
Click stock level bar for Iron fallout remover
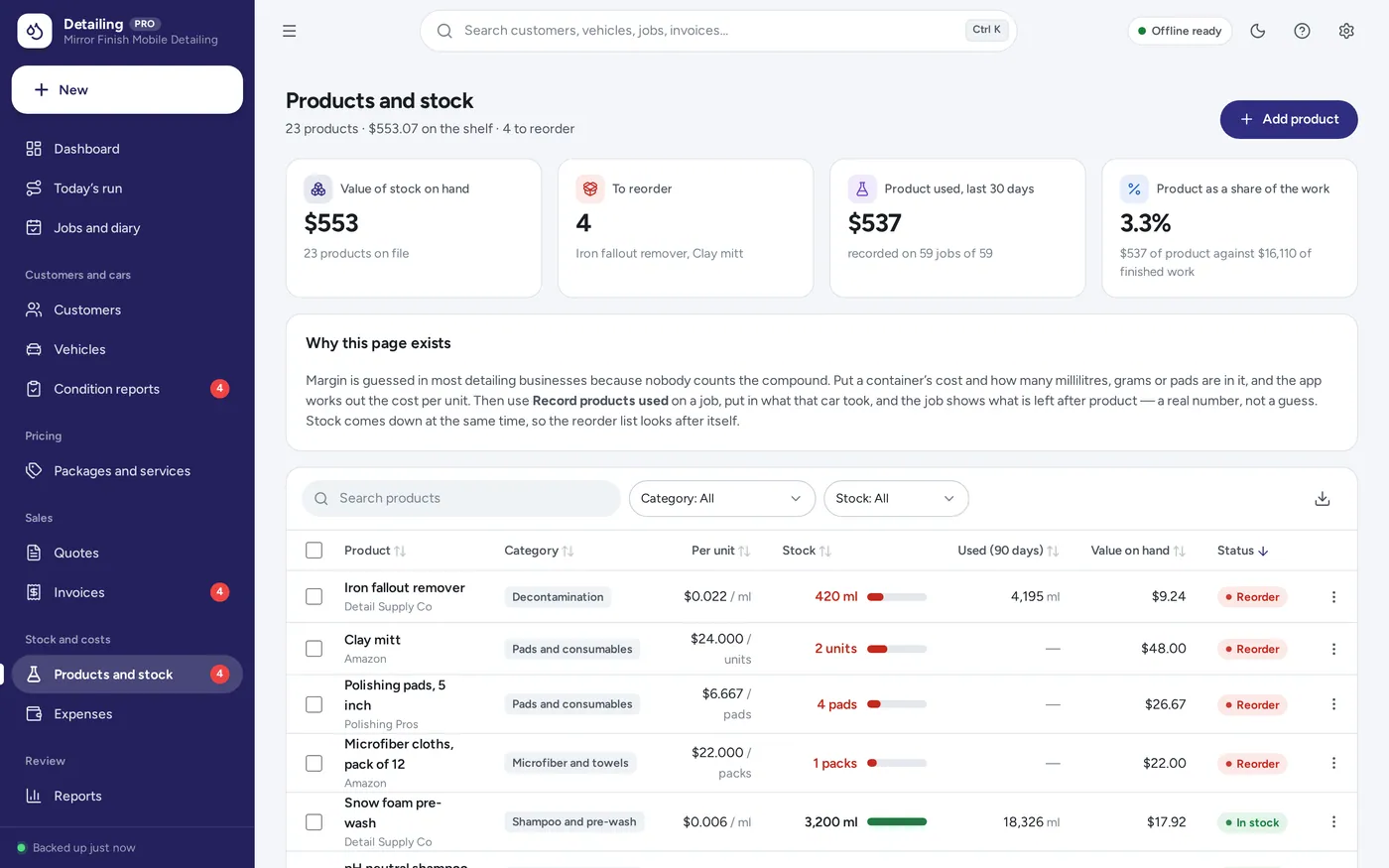[897, 597]
